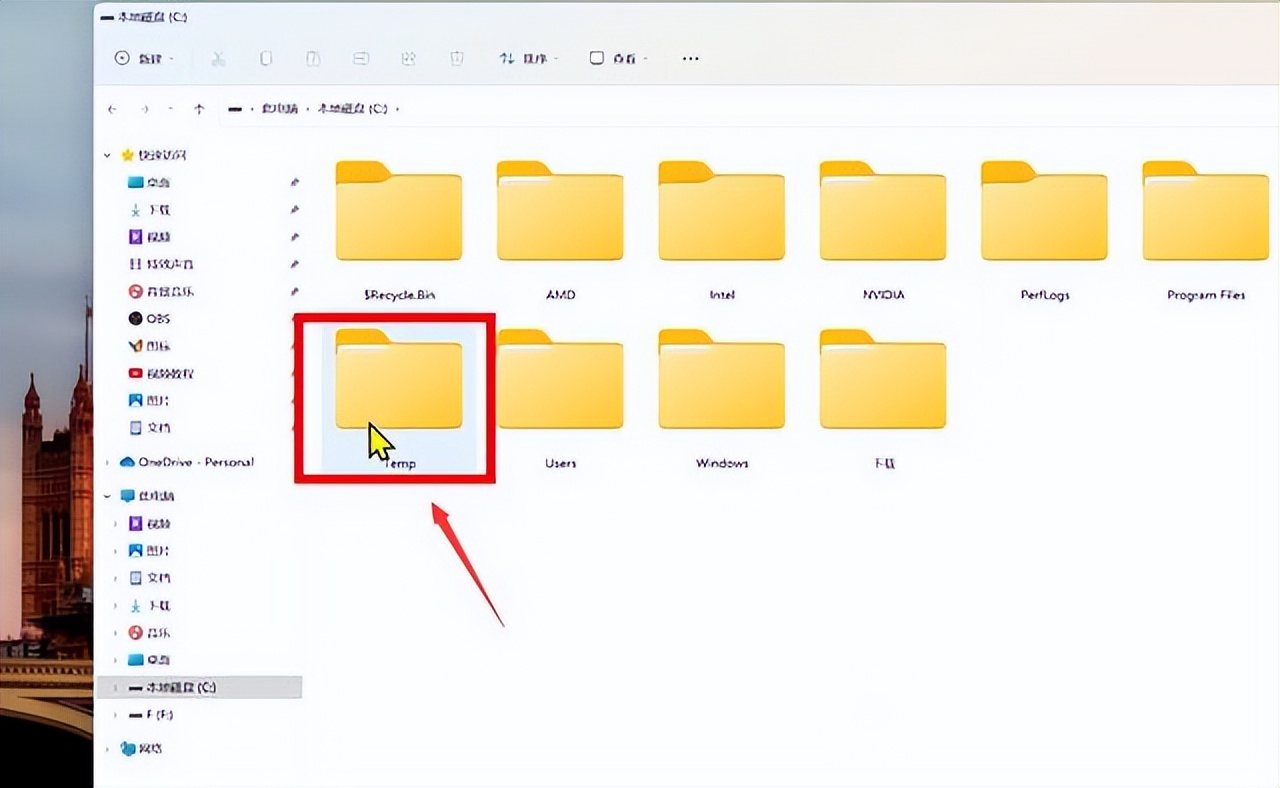
Task: Collapse the Quick Access section
Action: click(x=106, y=155)
